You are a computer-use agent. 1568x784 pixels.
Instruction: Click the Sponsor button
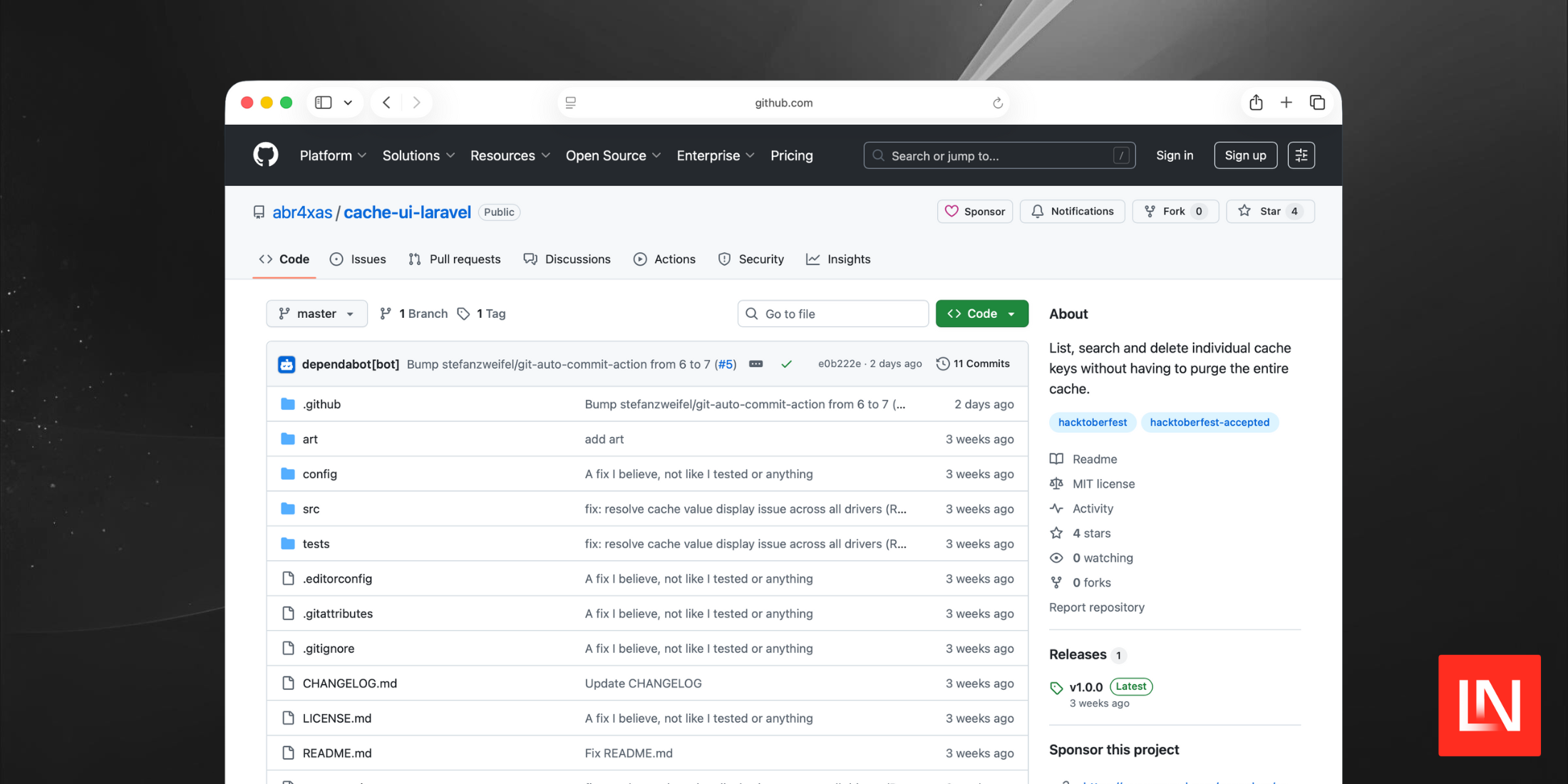pos(974,212)
